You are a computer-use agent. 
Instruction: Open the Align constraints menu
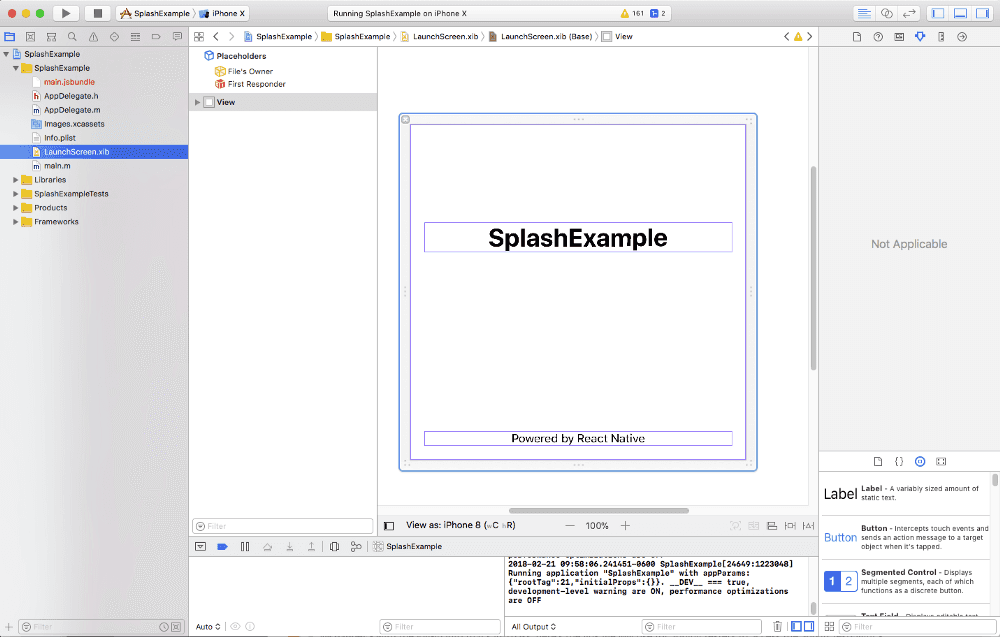point(772,526)
